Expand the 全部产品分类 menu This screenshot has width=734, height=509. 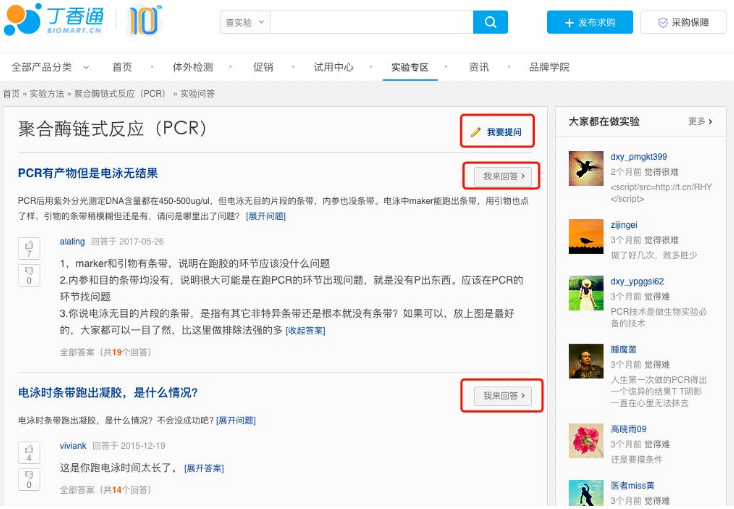tap(50, 67)
